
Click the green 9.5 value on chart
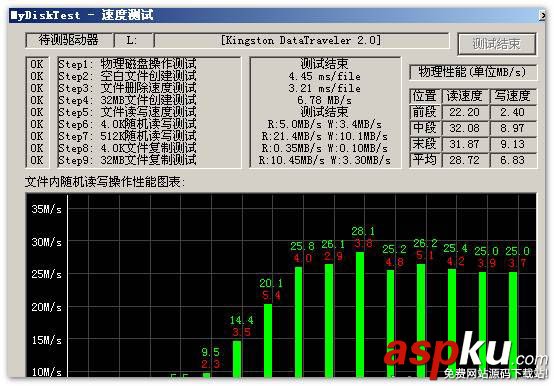[x=211, y=352]
